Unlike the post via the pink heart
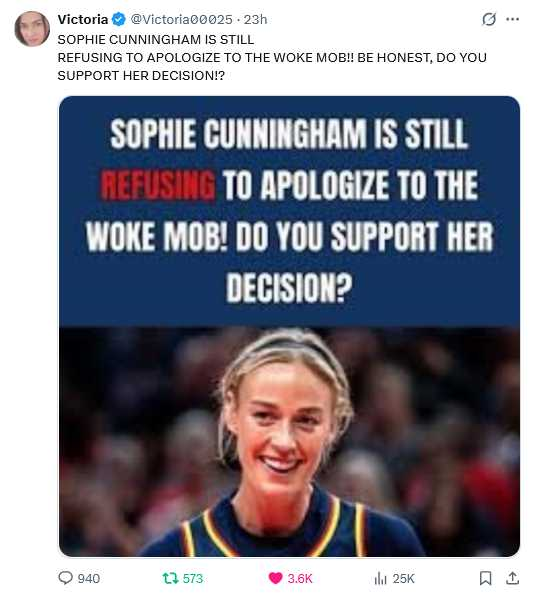Screen dimensions: 535x598 coord(275,579)
